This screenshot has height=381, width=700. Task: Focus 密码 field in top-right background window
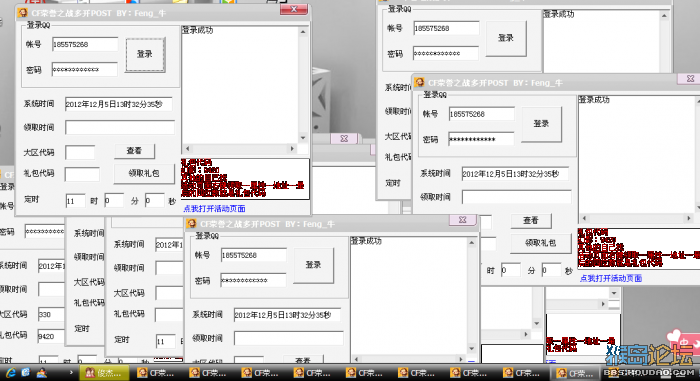pyautogui.click(x=446, y=53)
